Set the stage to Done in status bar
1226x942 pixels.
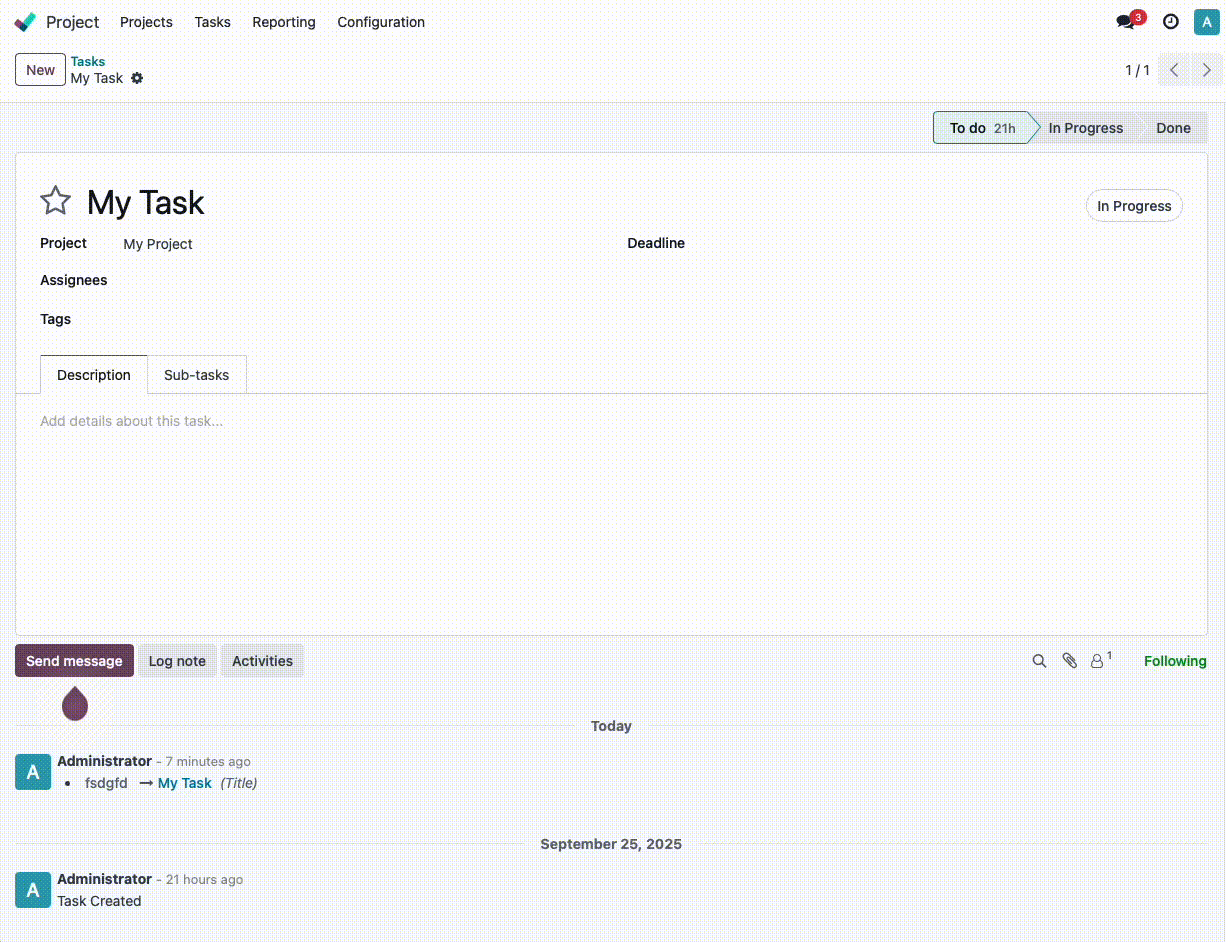[x=1173, y=128]
